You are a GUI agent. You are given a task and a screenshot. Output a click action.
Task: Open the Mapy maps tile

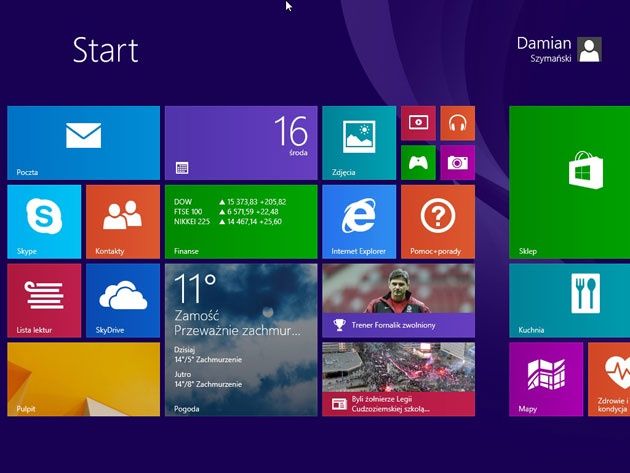[546, 379]
